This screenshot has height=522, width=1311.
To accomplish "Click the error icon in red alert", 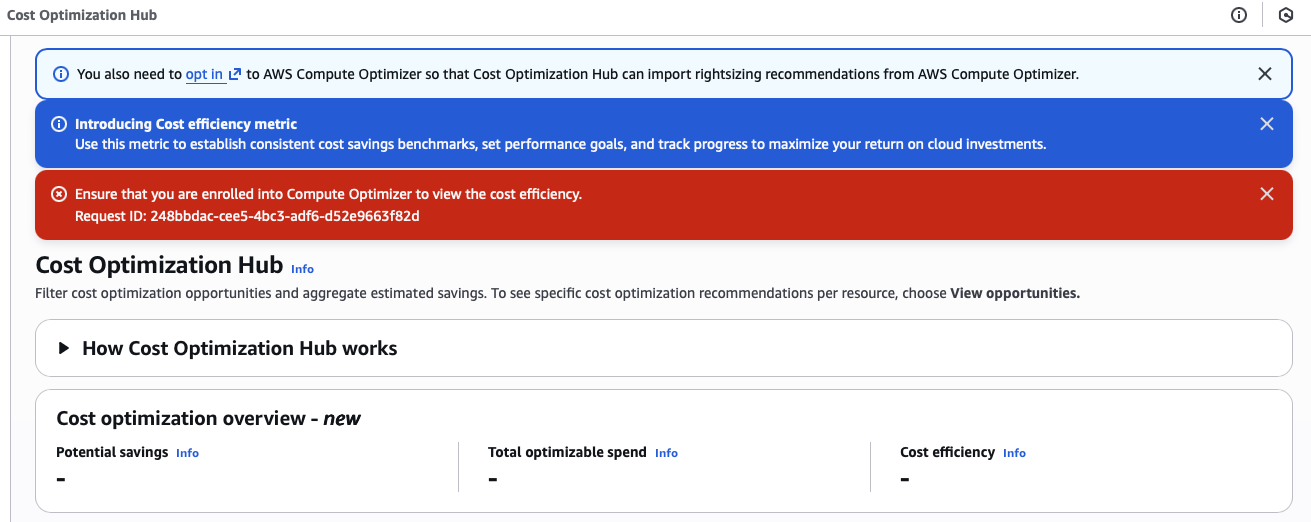I will coord(59,194).
